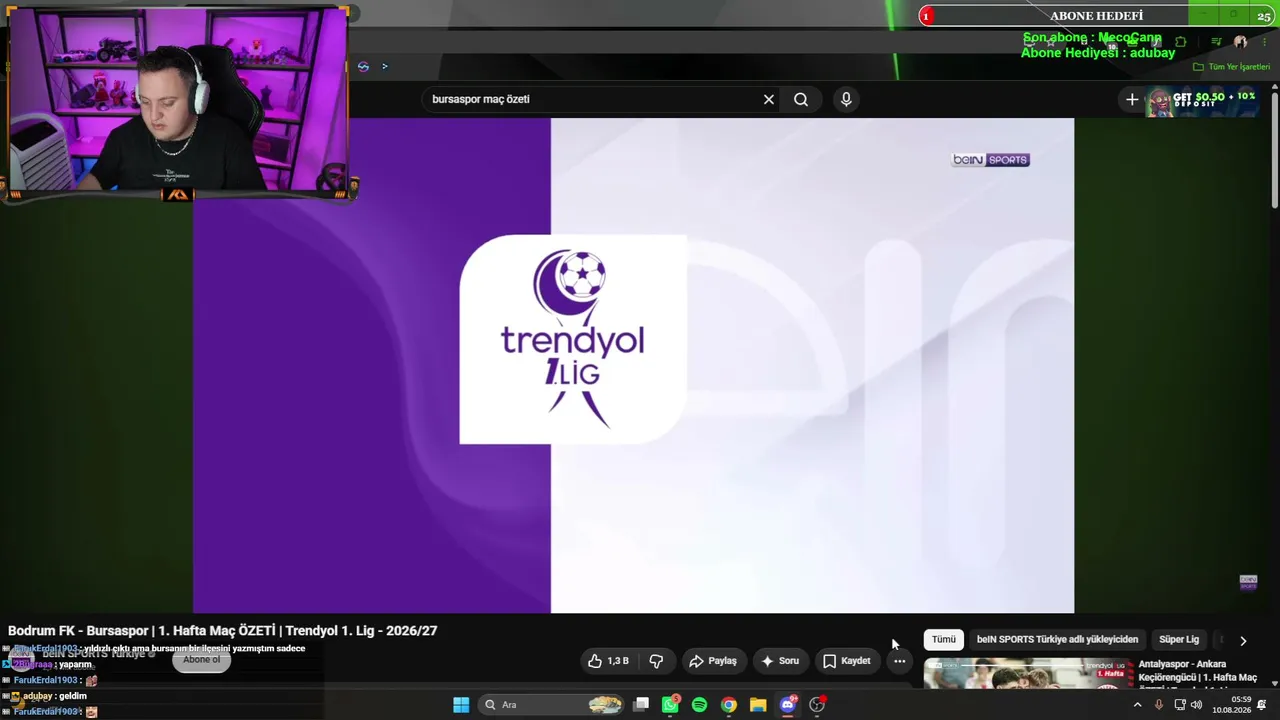Open the Antalyaspor - Ankara Keçiörengücü video thumbnail

pyautogui.click(x=1027, y=674)
